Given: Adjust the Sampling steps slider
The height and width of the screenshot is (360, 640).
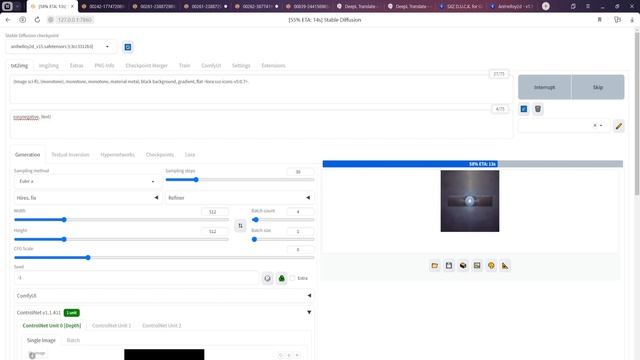Looking at the screenshot, I should 240,180.
